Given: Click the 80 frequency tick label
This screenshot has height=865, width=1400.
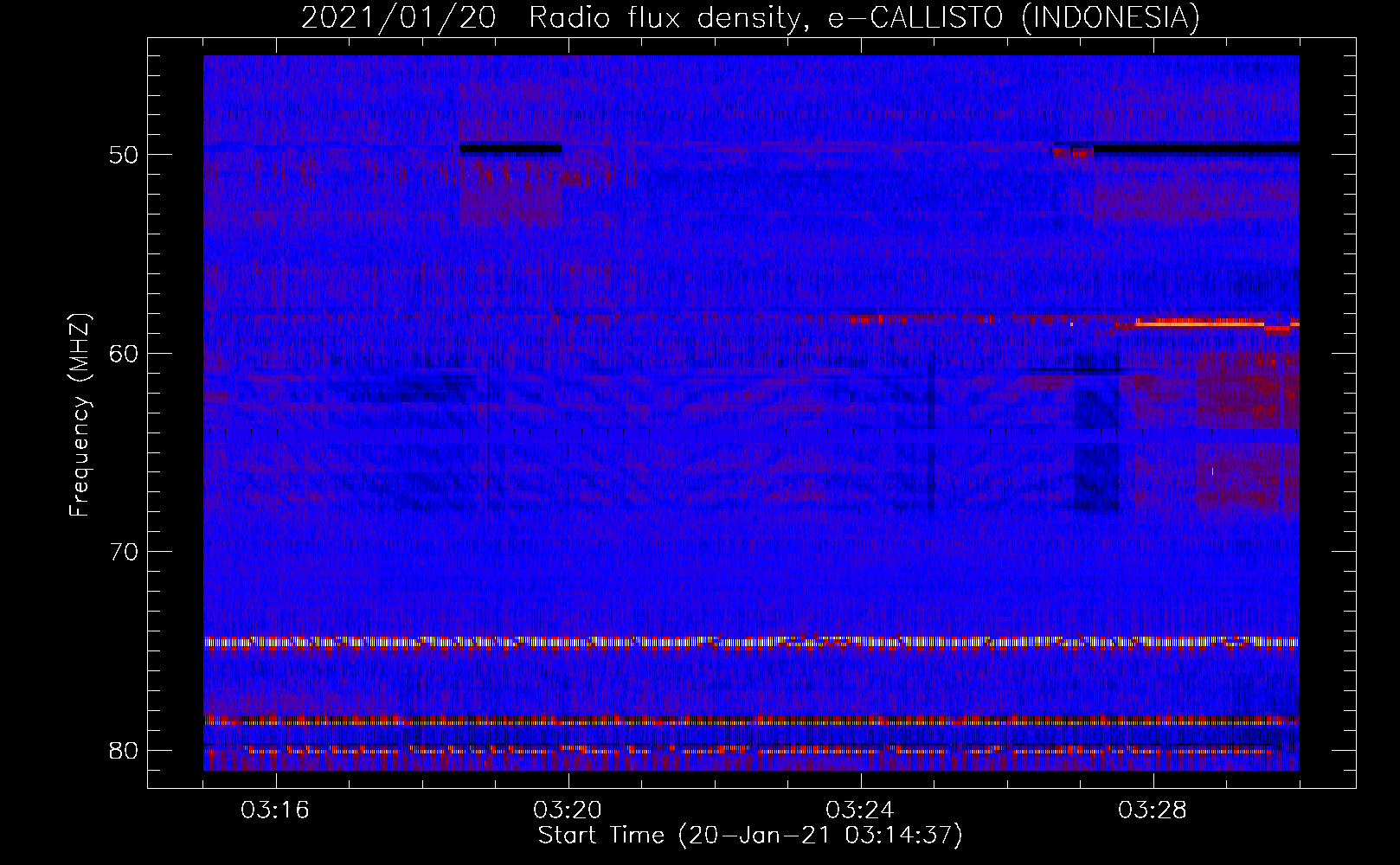Looking at the screenshot, I should pos(125,750).
